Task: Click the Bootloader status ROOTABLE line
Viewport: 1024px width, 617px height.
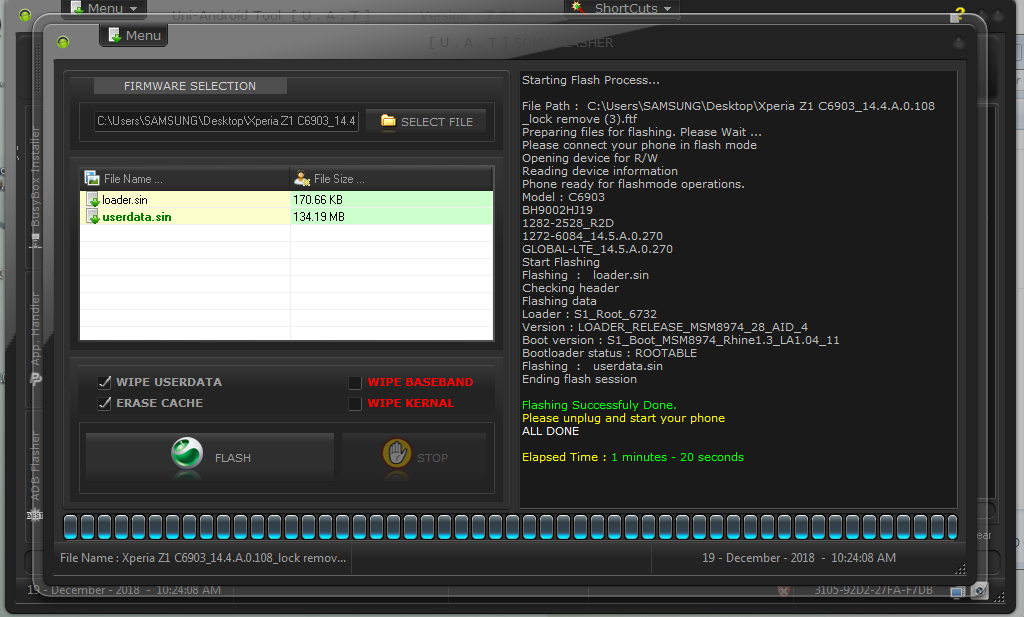Action: click(x=609, y=353)
